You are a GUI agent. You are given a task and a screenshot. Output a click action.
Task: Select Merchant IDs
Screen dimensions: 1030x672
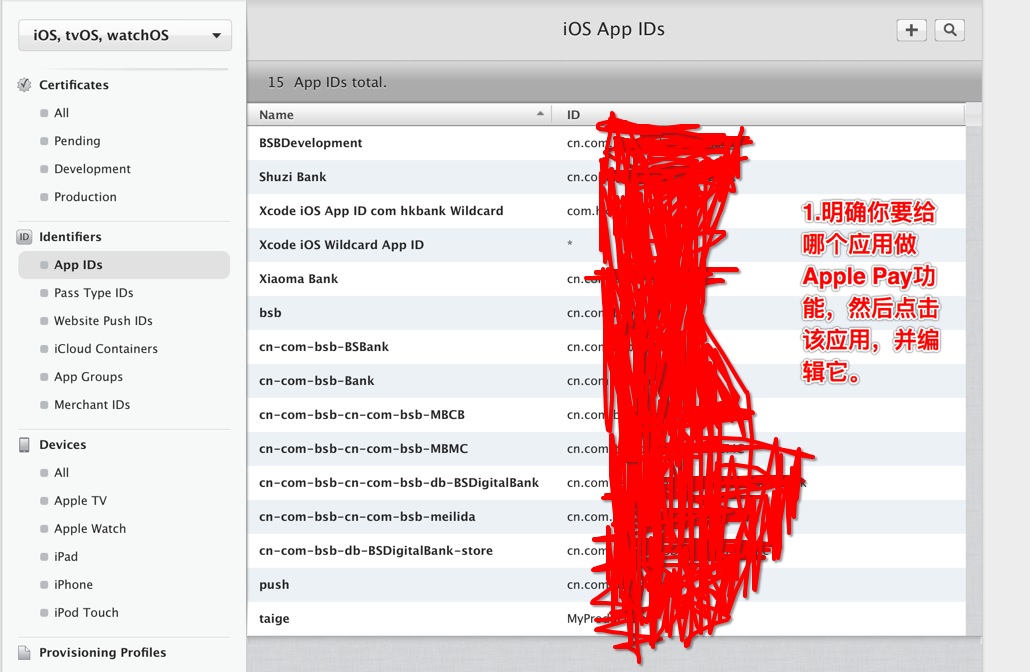(92, 405)
